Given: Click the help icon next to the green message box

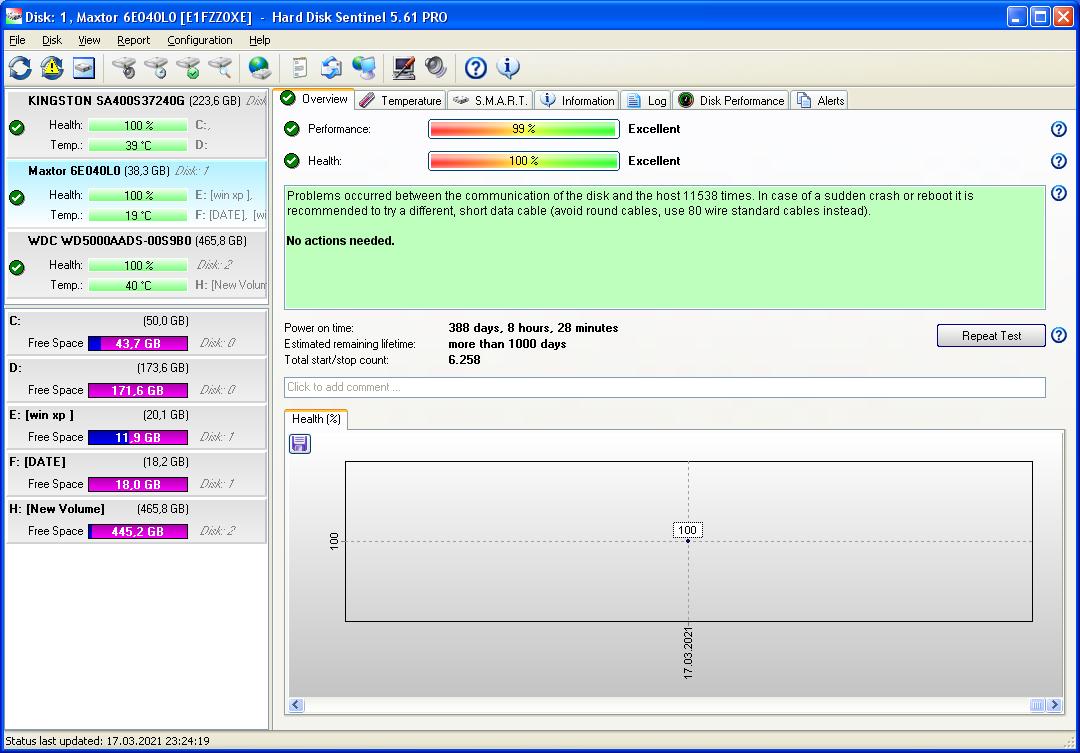Looking at the screenshot, I should tap(1059, 193).
